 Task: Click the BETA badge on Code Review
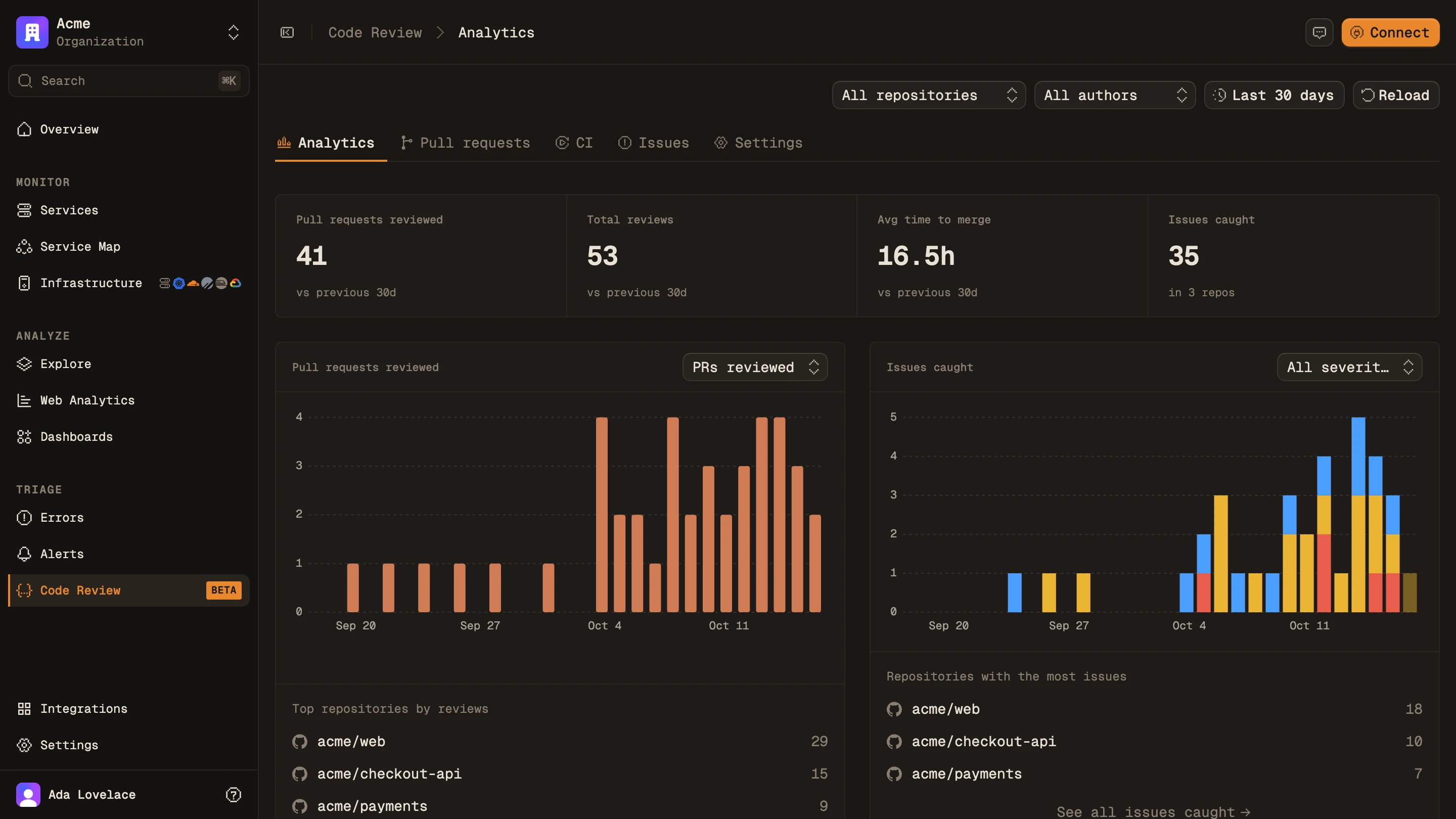pyautogui.click(x=224, y=590)
